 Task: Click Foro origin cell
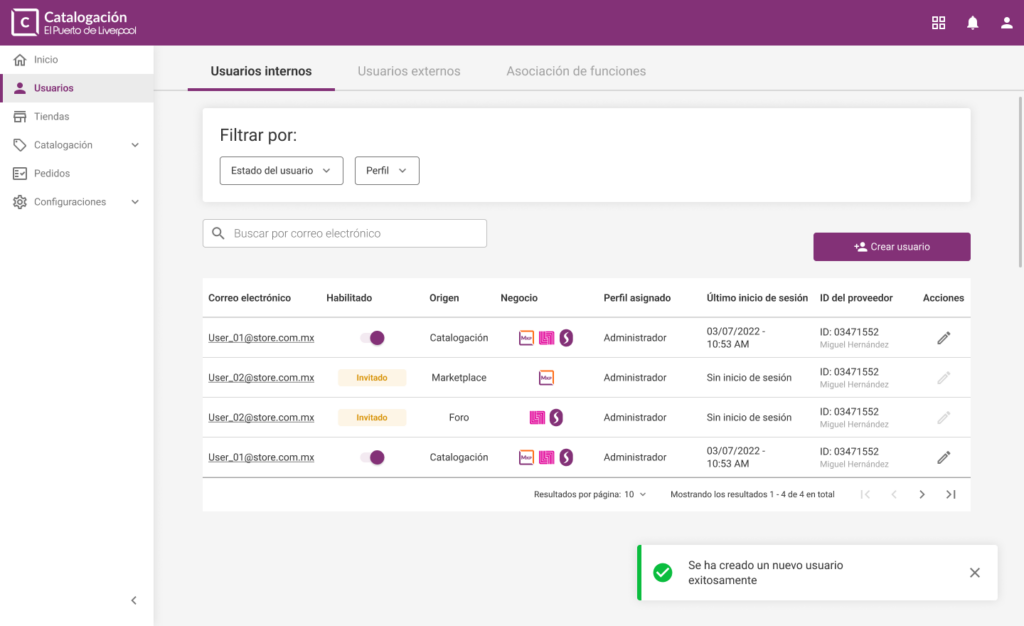tap(458, 417)
